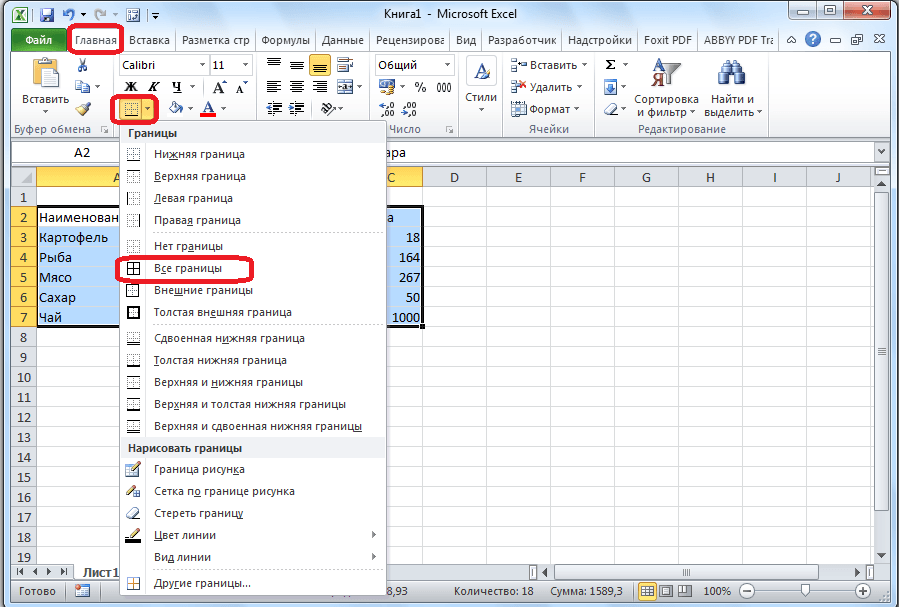Expand the number format dropdown 'Общий'
899x607 pixels.
click(x=447, y=65)
